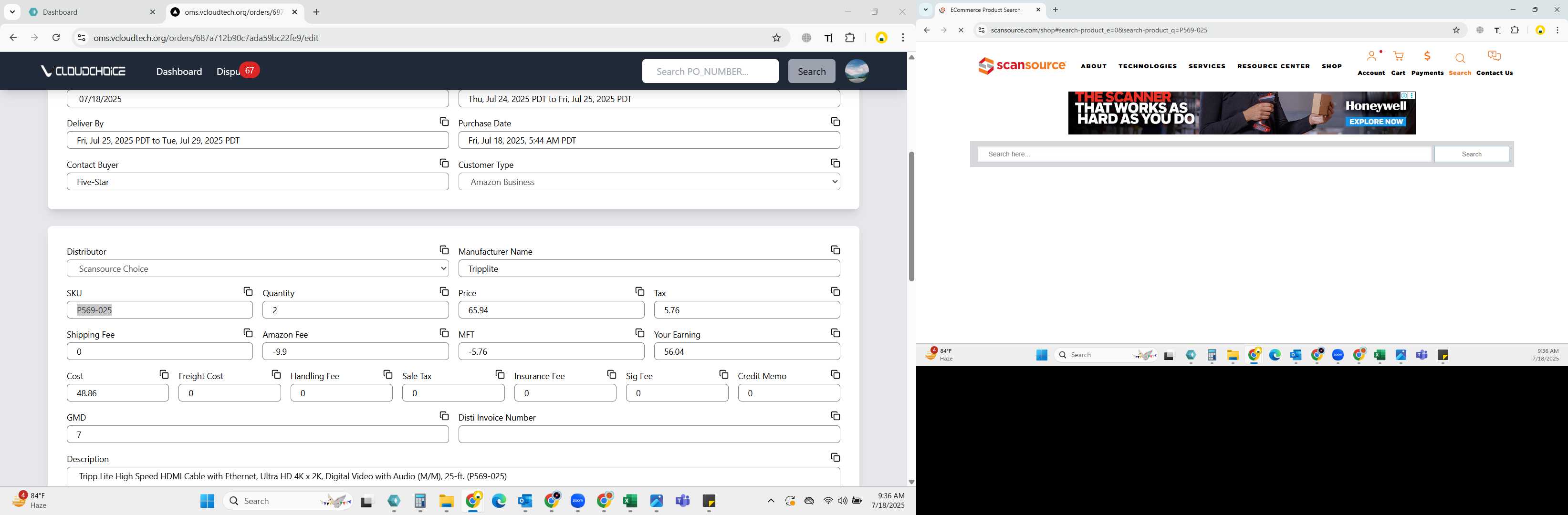Screen dimensions: 1568x515
Task: Reload the OMS order page
Action: pyautogui.click(x=56, y=38)
